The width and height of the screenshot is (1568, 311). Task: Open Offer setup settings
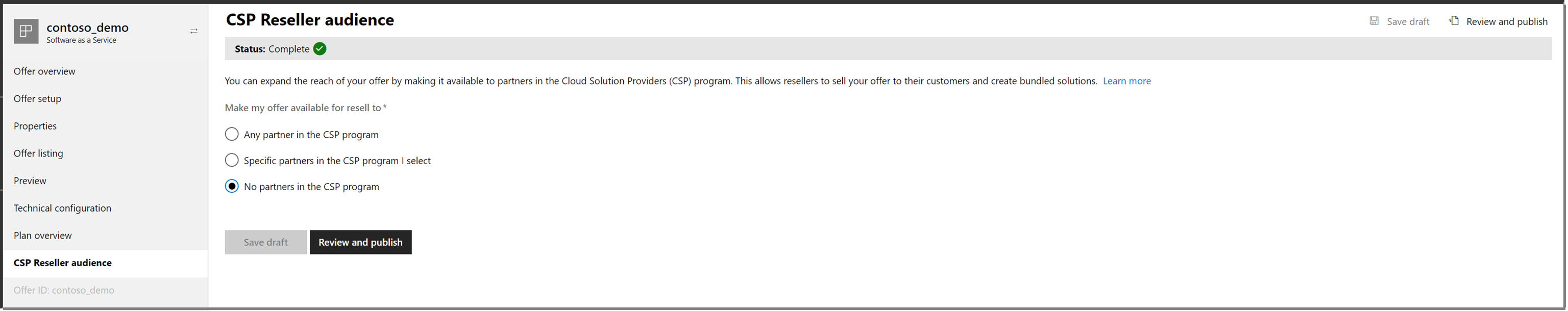[37, 98]
